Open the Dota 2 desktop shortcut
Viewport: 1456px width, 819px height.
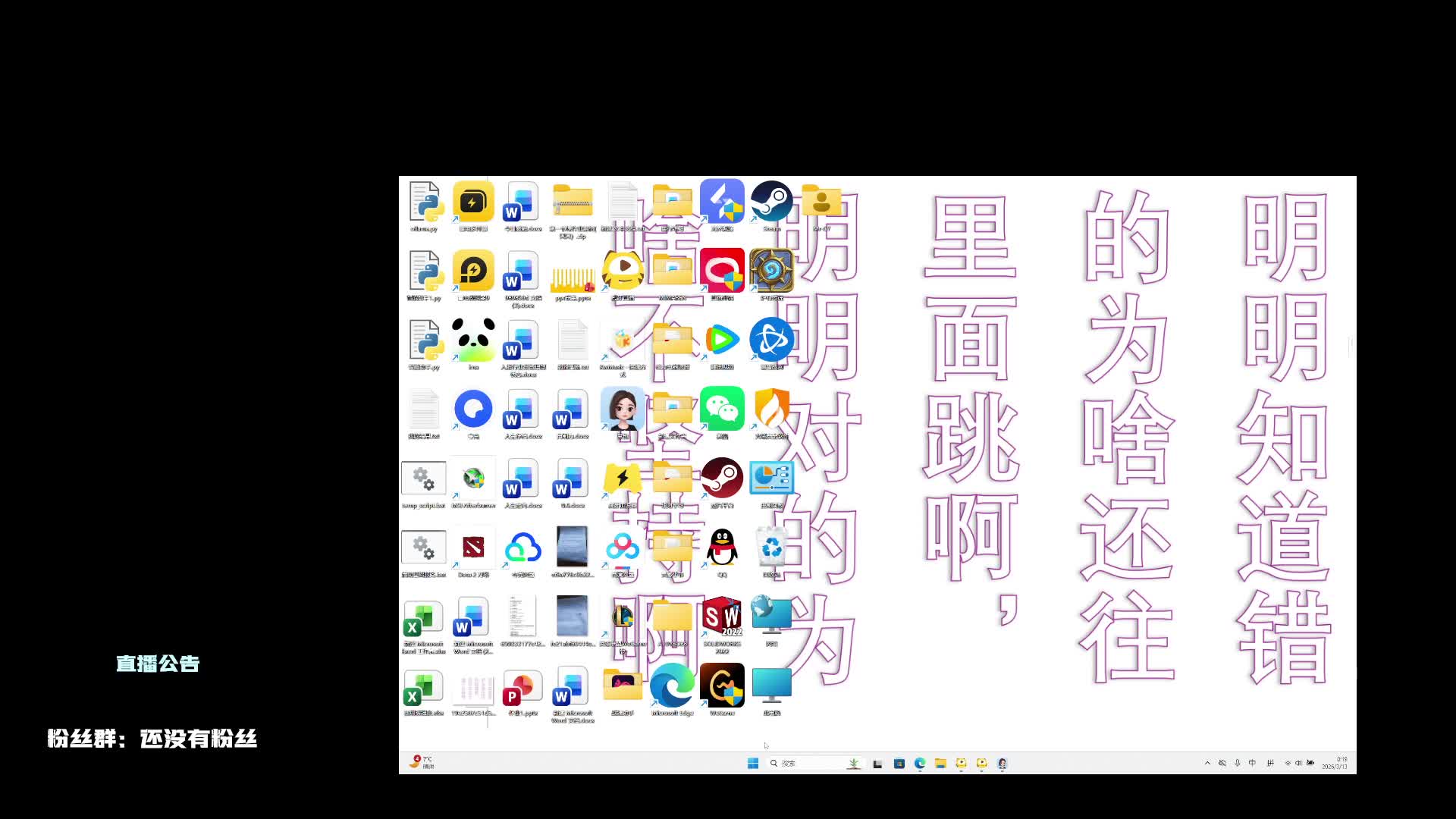coord(473,548)
